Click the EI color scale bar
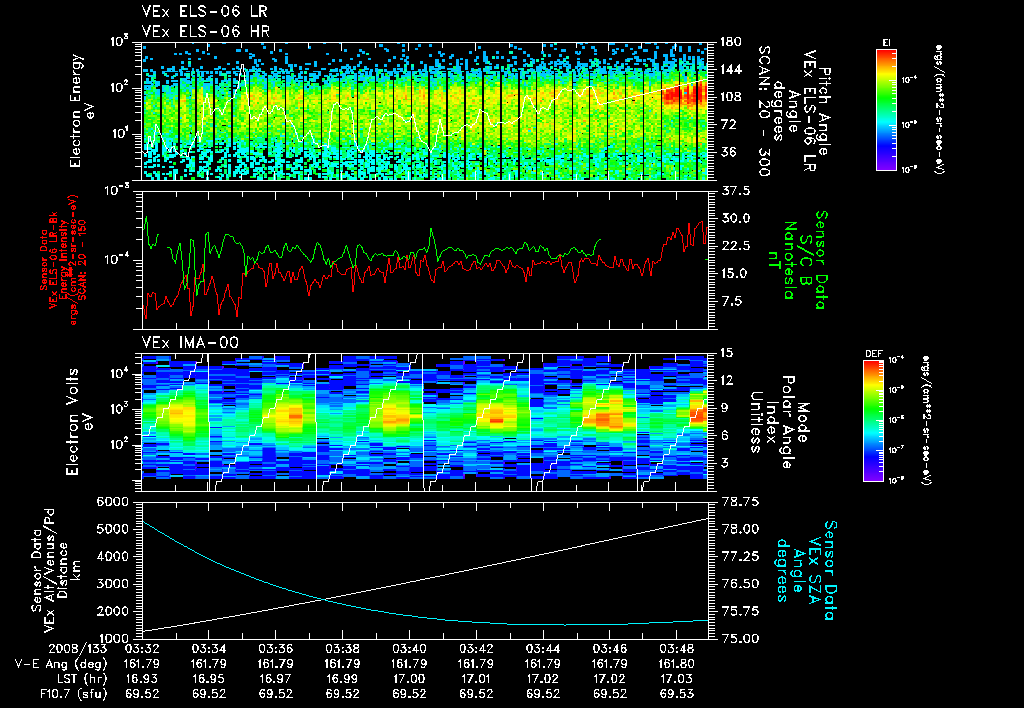The image size is (1024, 708). [886, 109]
